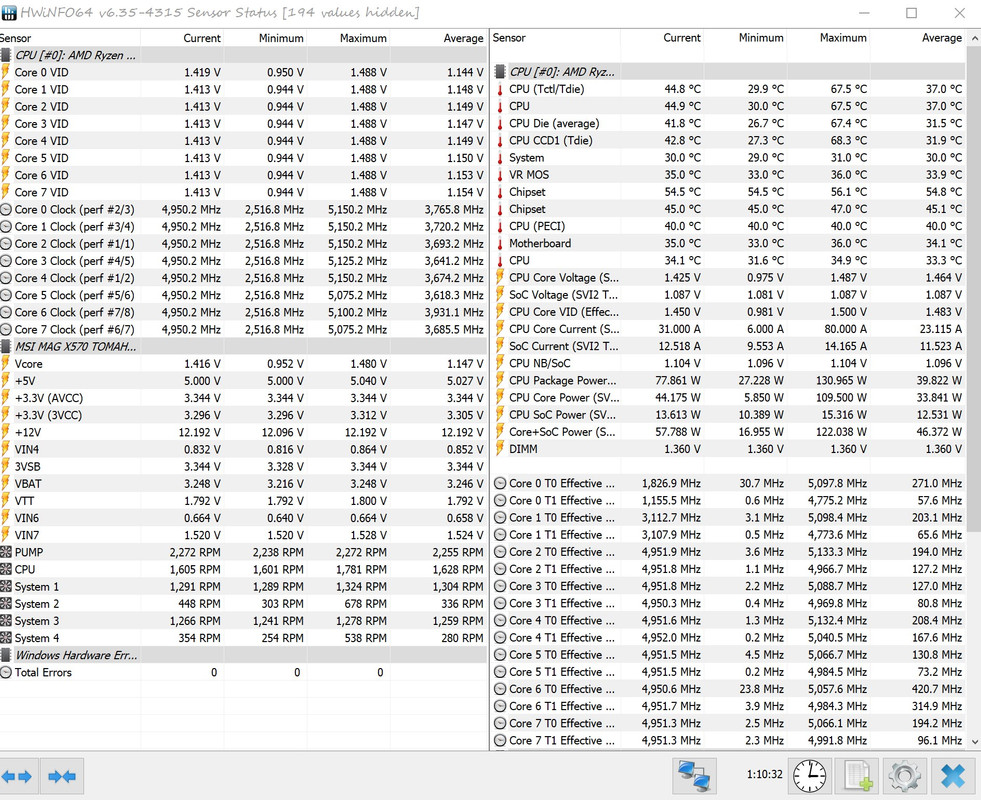Viewport: 981px width, 800px height.
Task: Select the +3.3V (AVCC) row
Action: click(243, 398)
